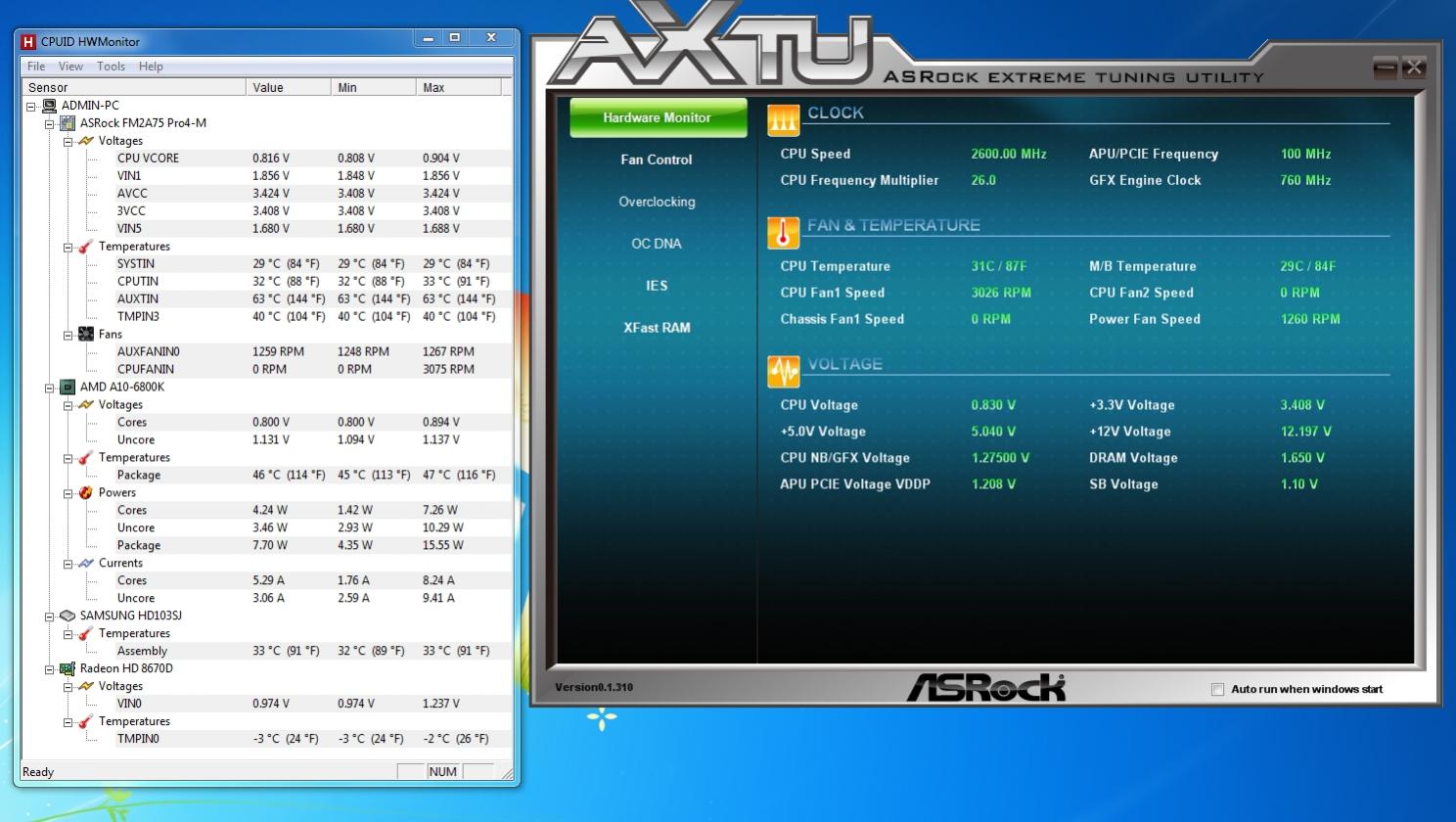Click the CPU Fan1 Speed 3026 RPM value
Screen dimensions: 1456x822
click(1001, 293)
